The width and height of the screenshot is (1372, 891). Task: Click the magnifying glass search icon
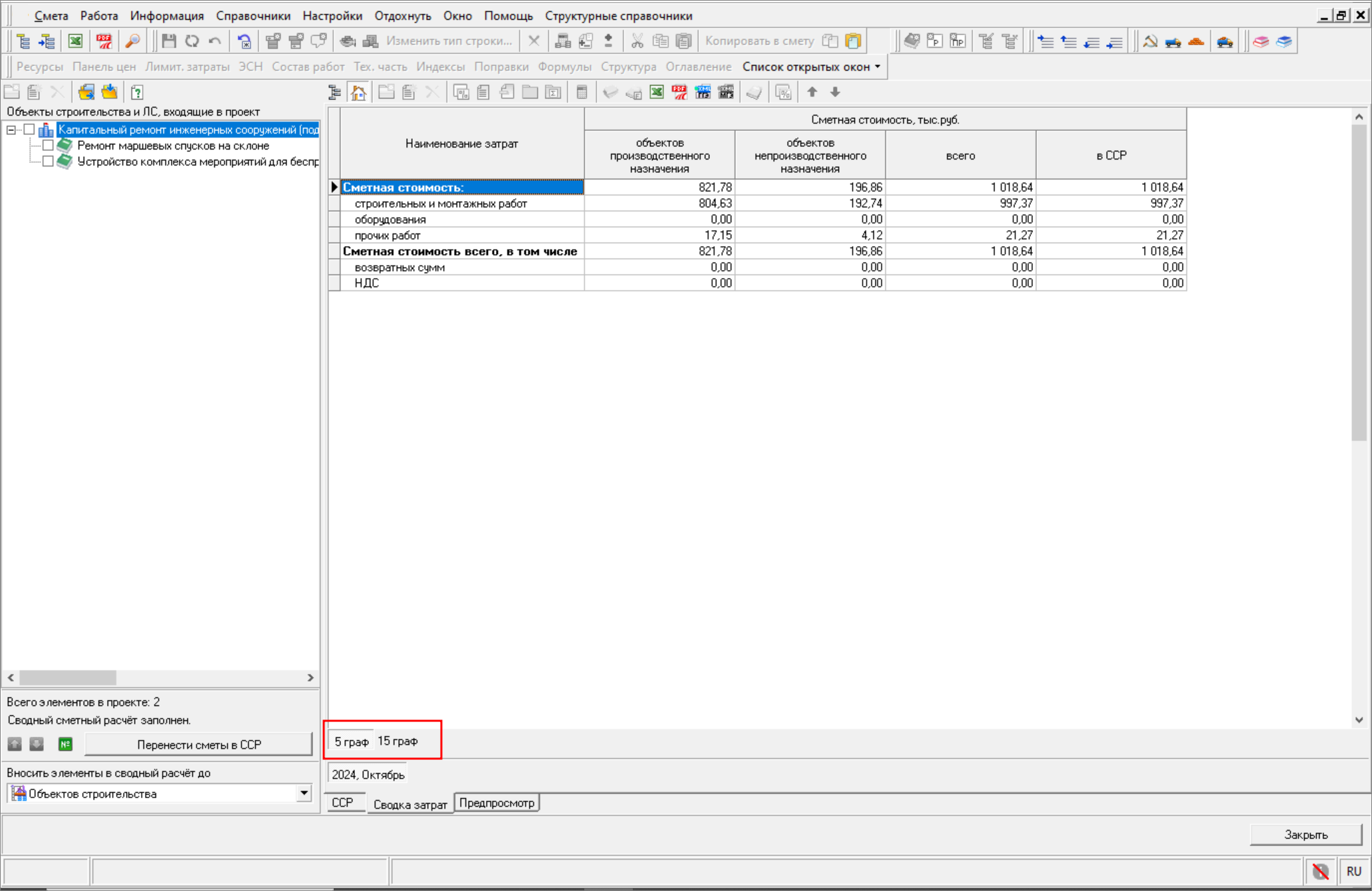[132, 41]
